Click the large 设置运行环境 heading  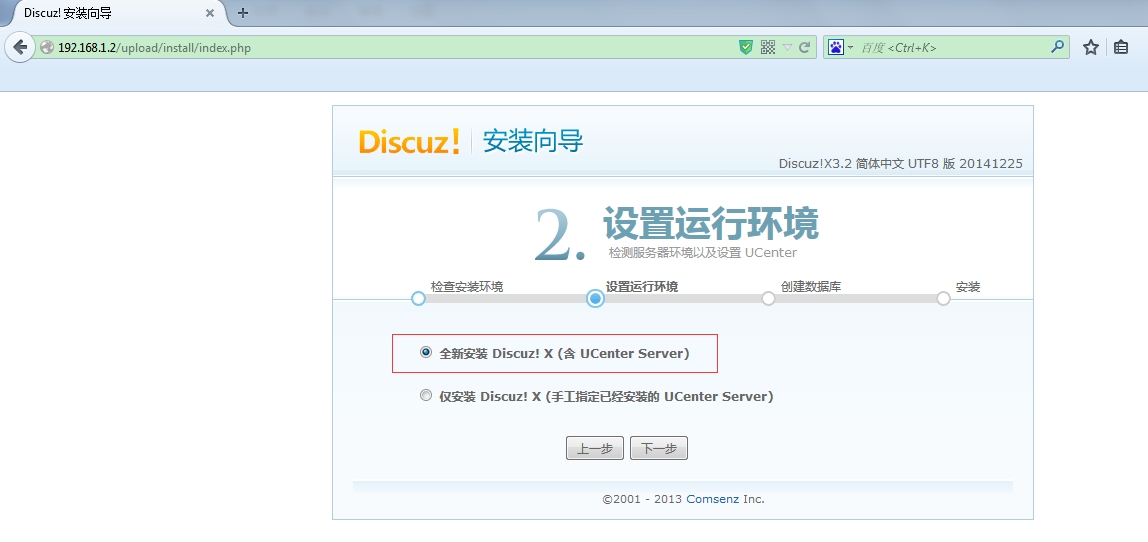(711, 223)
